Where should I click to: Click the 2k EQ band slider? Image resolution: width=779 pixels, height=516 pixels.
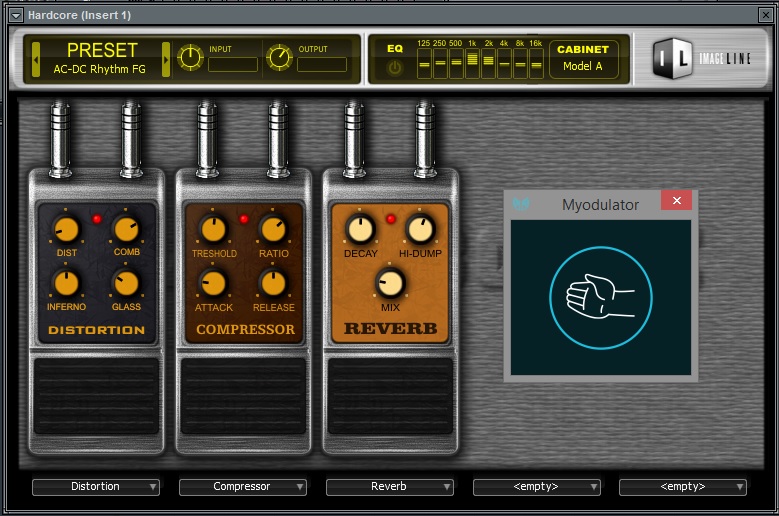(x=488, y=64)
